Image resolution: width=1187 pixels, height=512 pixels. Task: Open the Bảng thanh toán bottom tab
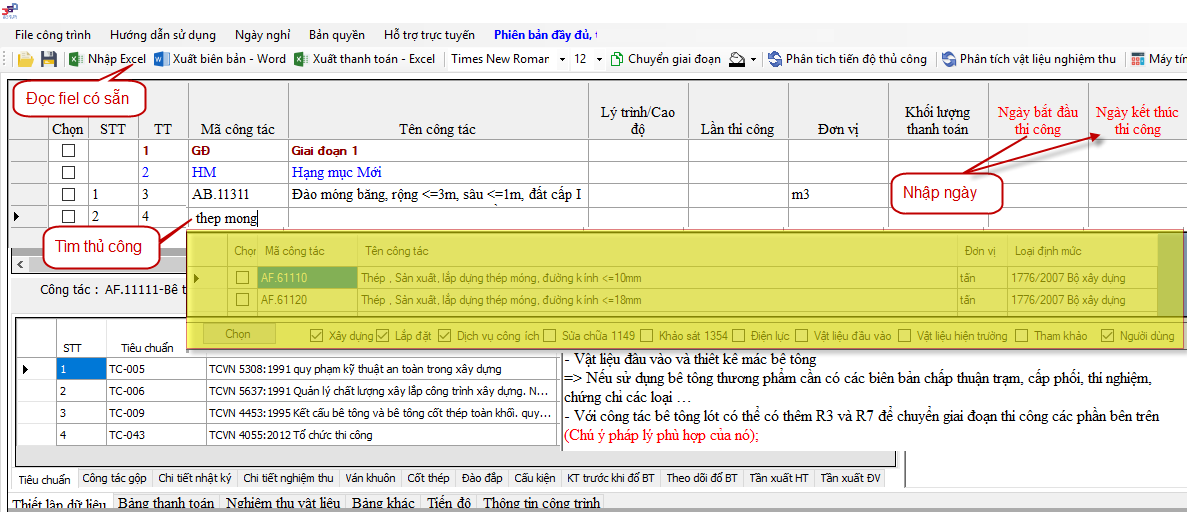click(166, 503)
